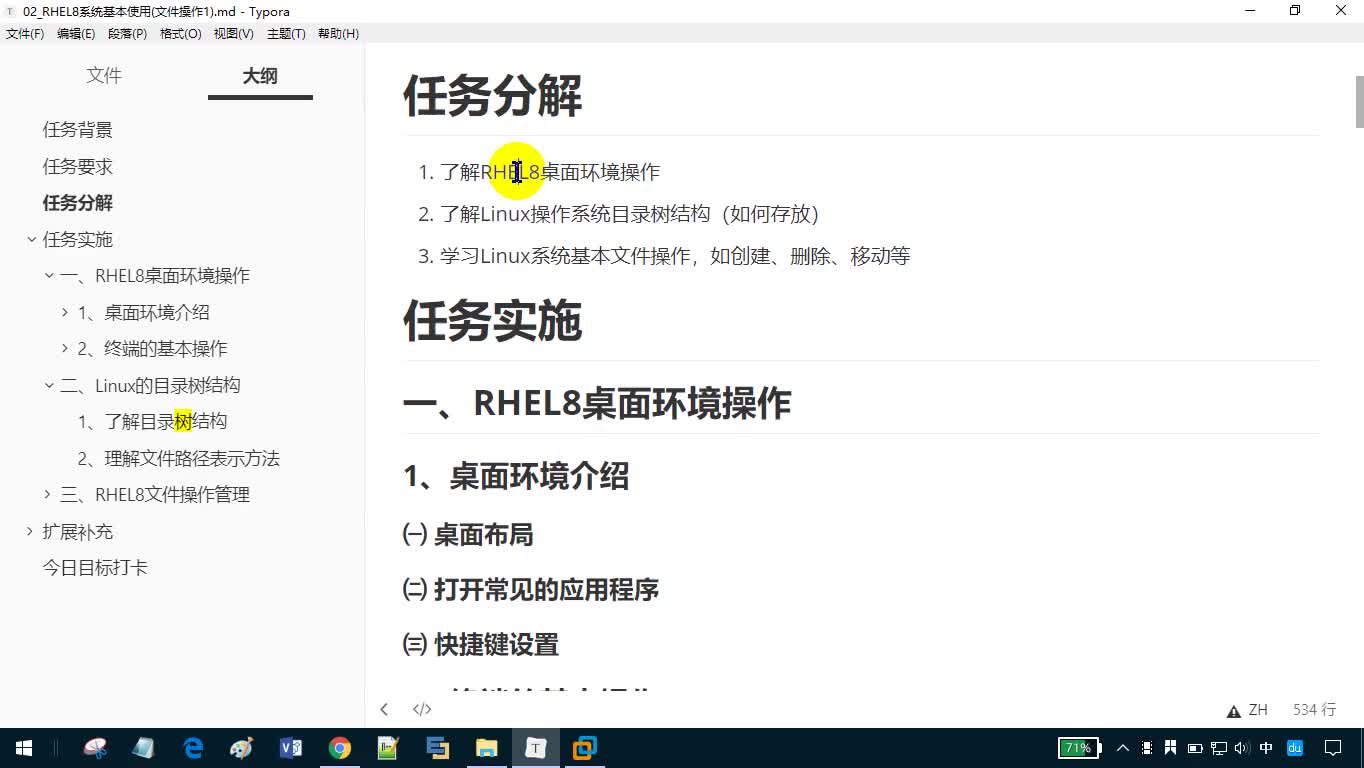Click the 任务分解 heading in the document

pyautogui.click(x=492, y=97)
